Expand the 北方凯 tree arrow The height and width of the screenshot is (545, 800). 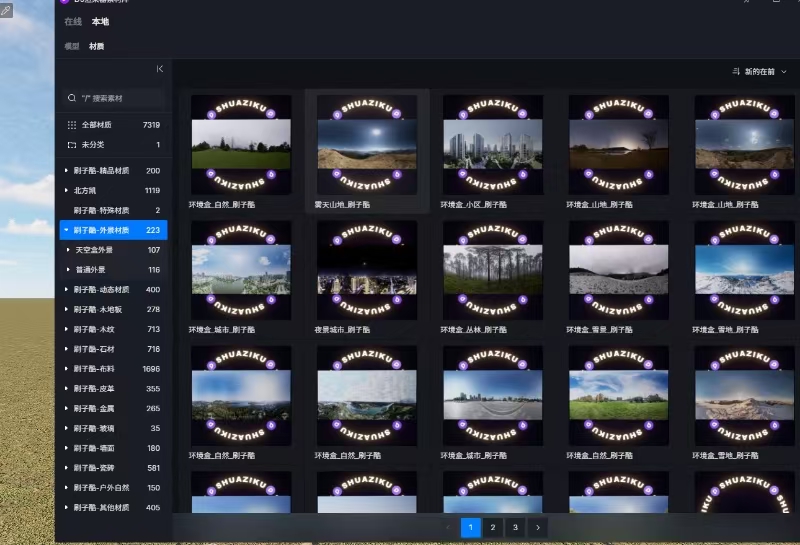tap(66, 190)
